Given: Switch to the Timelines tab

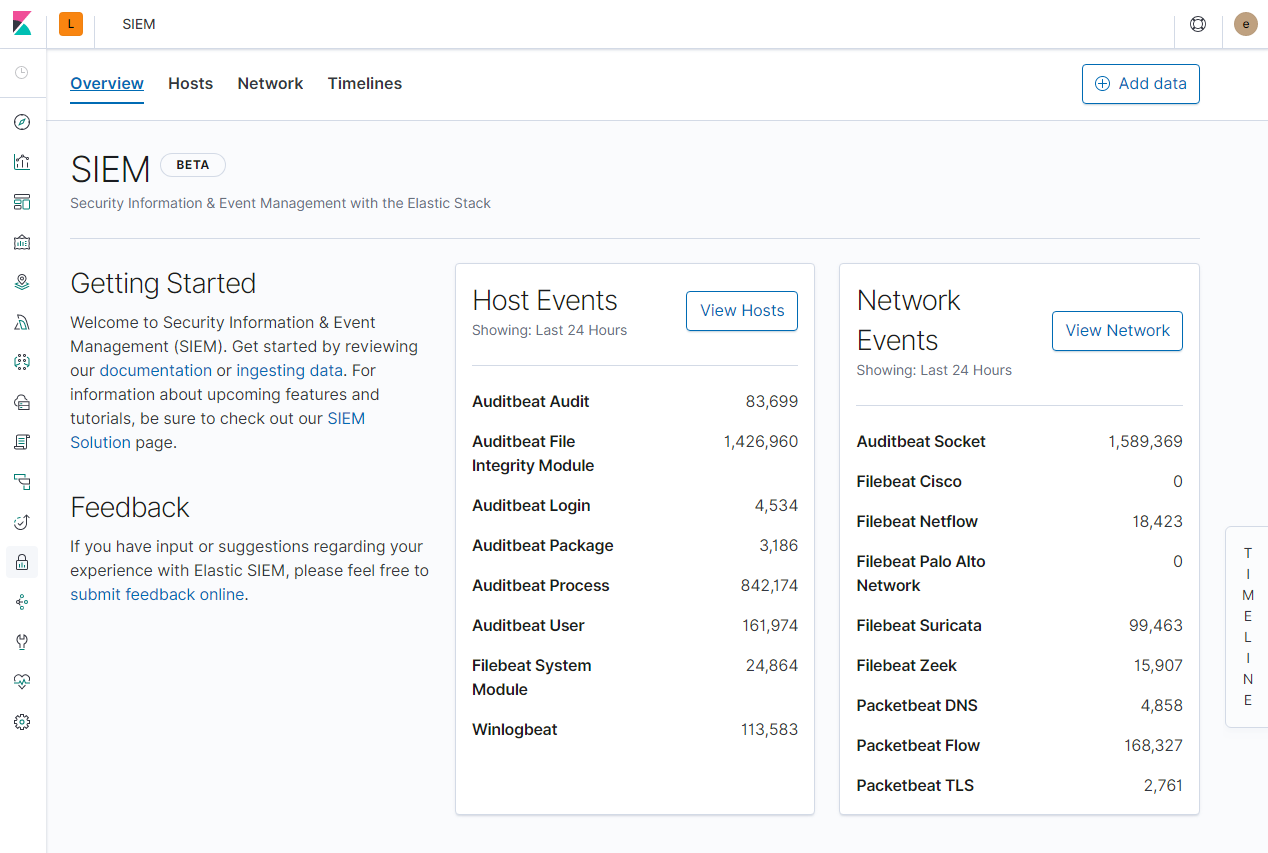Looking at the screenshot, I should [x=364, y=84].
